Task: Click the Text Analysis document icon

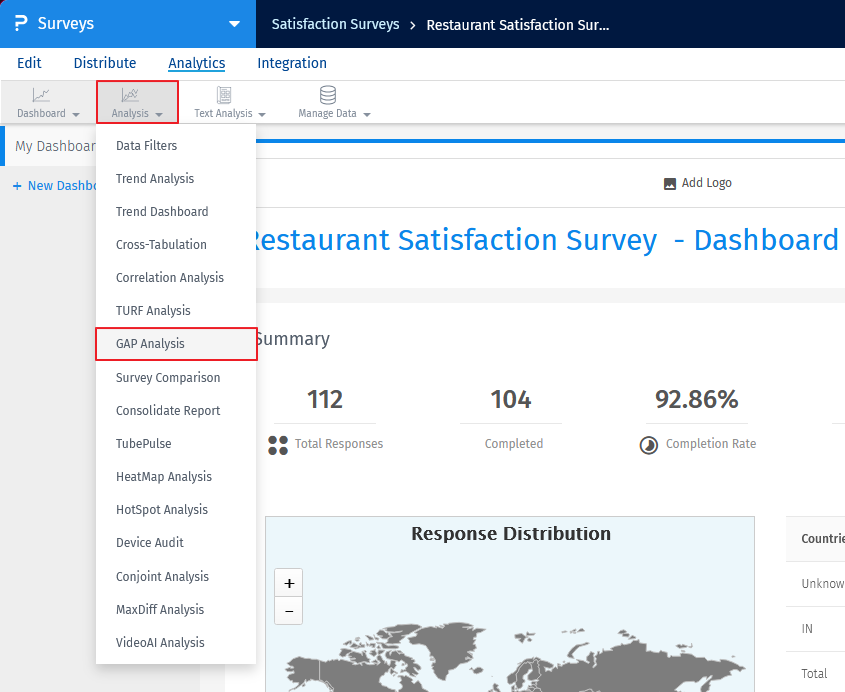Action: (x=224, y=95)
